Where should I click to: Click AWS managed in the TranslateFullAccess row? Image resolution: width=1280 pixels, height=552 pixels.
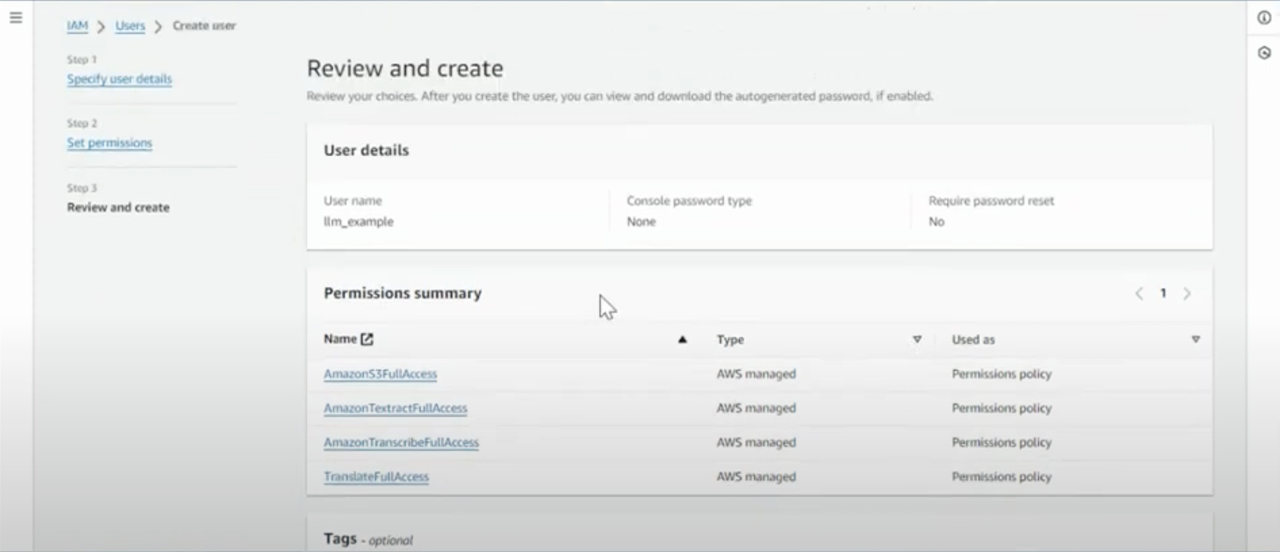(756, 477)
